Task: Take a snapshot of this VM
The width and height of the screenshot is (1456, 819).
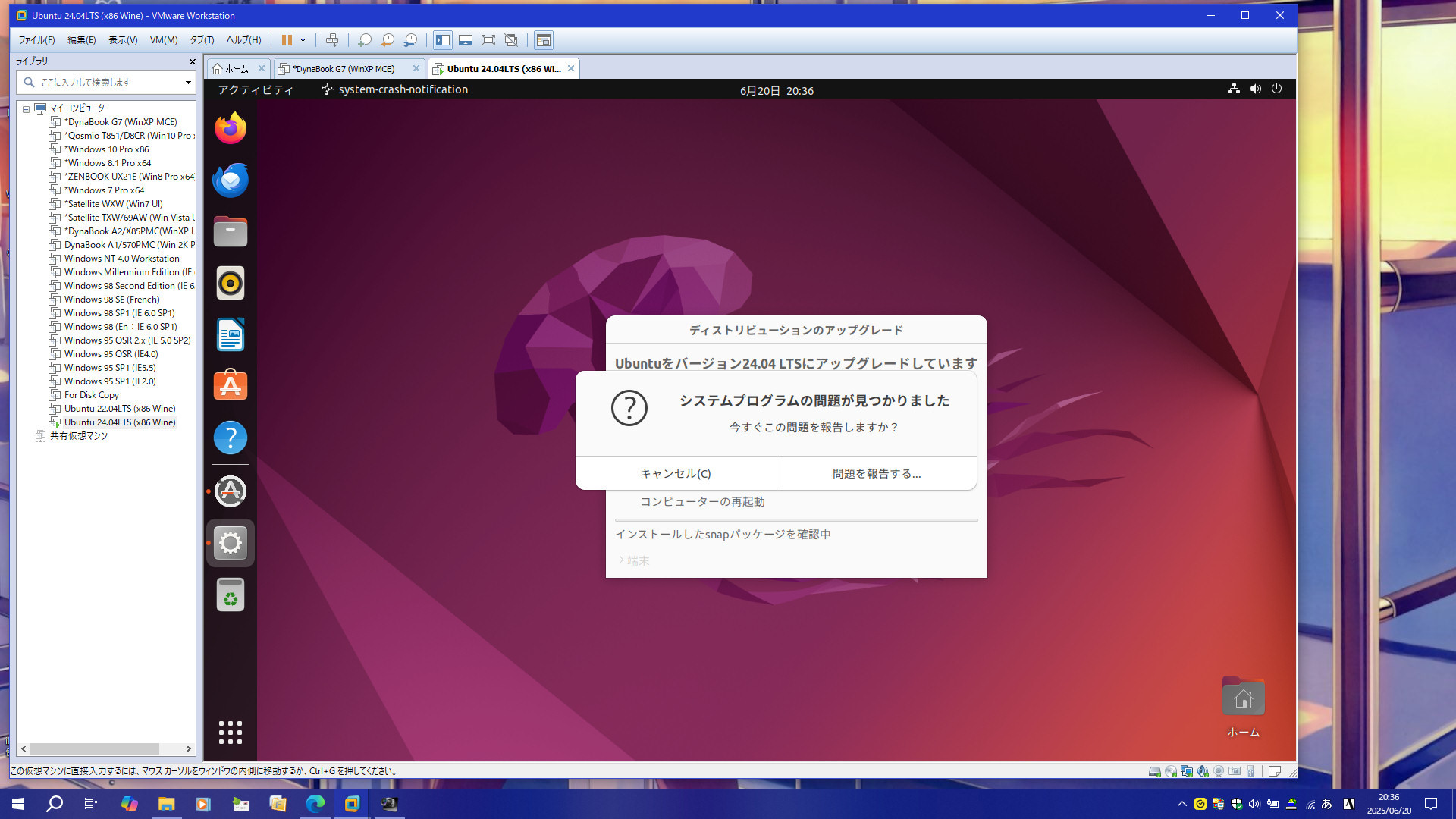Action: coord(365,40)
